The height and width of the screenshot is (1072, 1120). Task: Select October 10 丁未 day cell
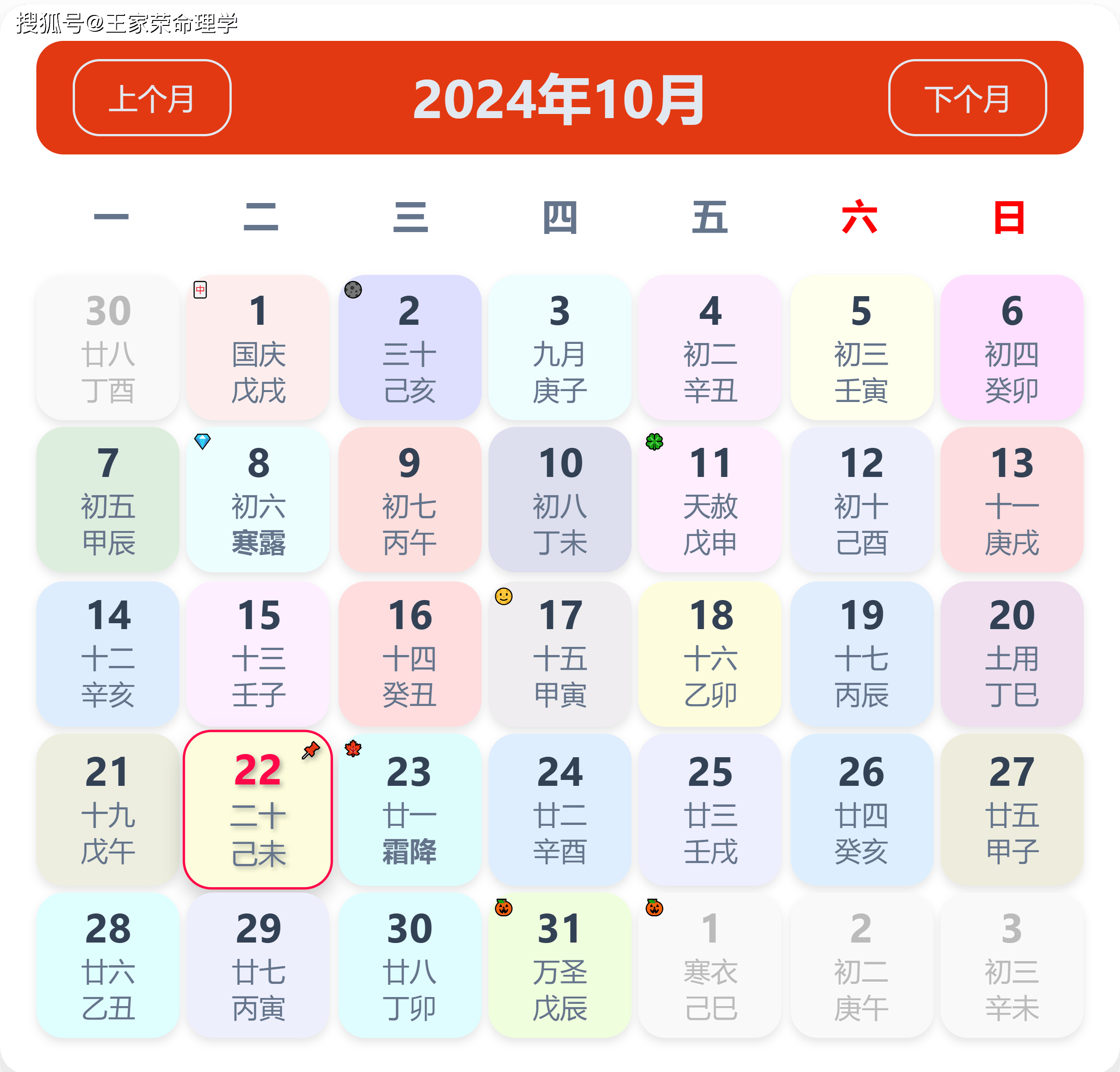tap(560, 500)
